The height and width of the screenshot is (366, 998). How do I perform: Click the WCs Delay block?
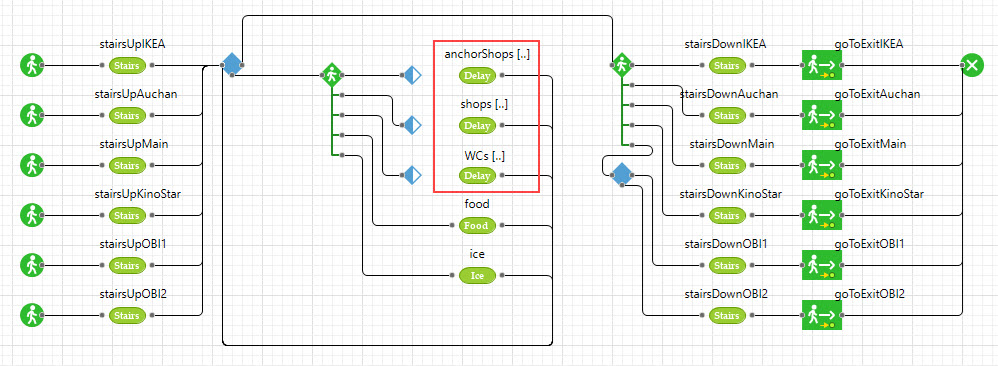coord(477,175)
